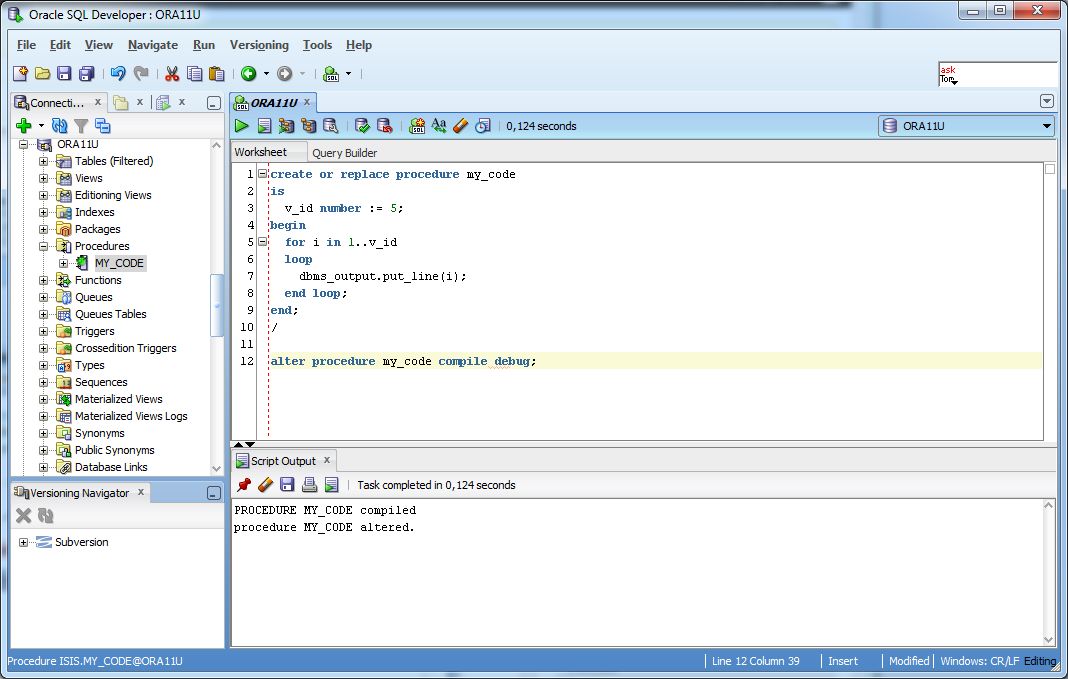1068x679 pixels.
Task: Collapse the for-loop fold on line 5
Action: 262,242
